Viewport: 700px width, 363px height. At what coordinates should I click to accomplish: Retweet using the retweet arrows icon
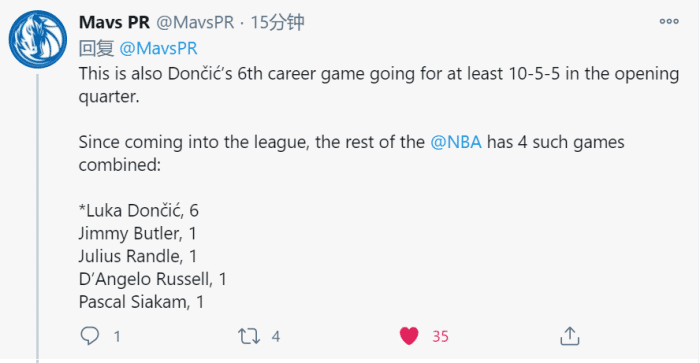[x=249, y=336]
